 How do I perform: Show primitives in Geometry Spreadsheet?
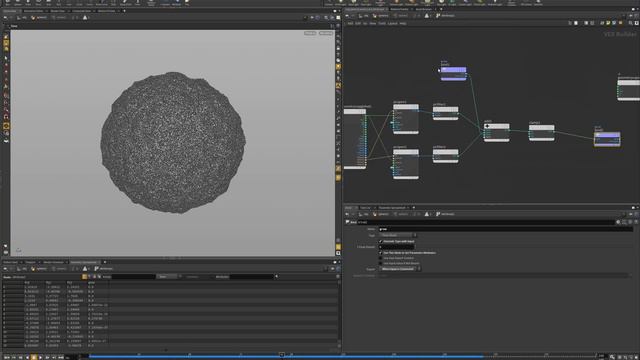point(94,277)
